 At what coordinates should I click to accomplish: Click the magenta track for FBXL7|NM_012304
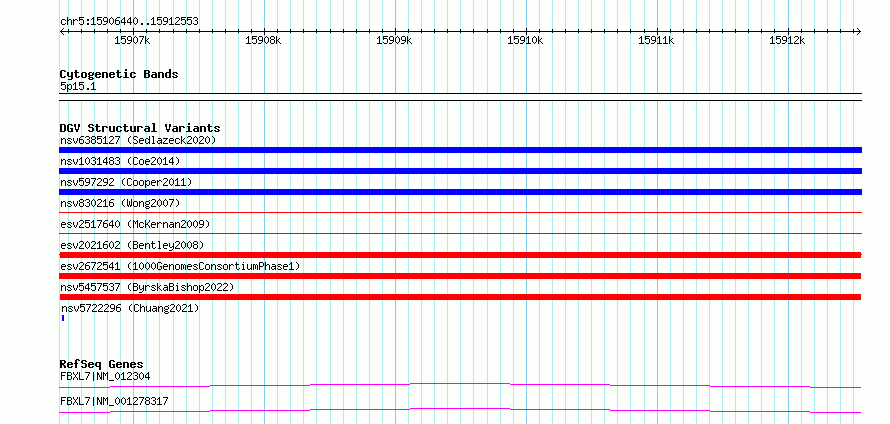click(x=460, y=386)
